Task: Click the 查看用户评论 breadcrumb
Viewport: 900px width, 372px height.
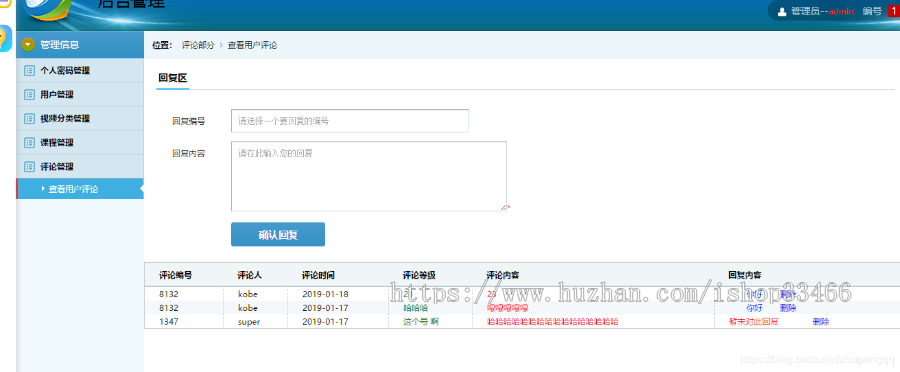Action: (x=252, y=45)
